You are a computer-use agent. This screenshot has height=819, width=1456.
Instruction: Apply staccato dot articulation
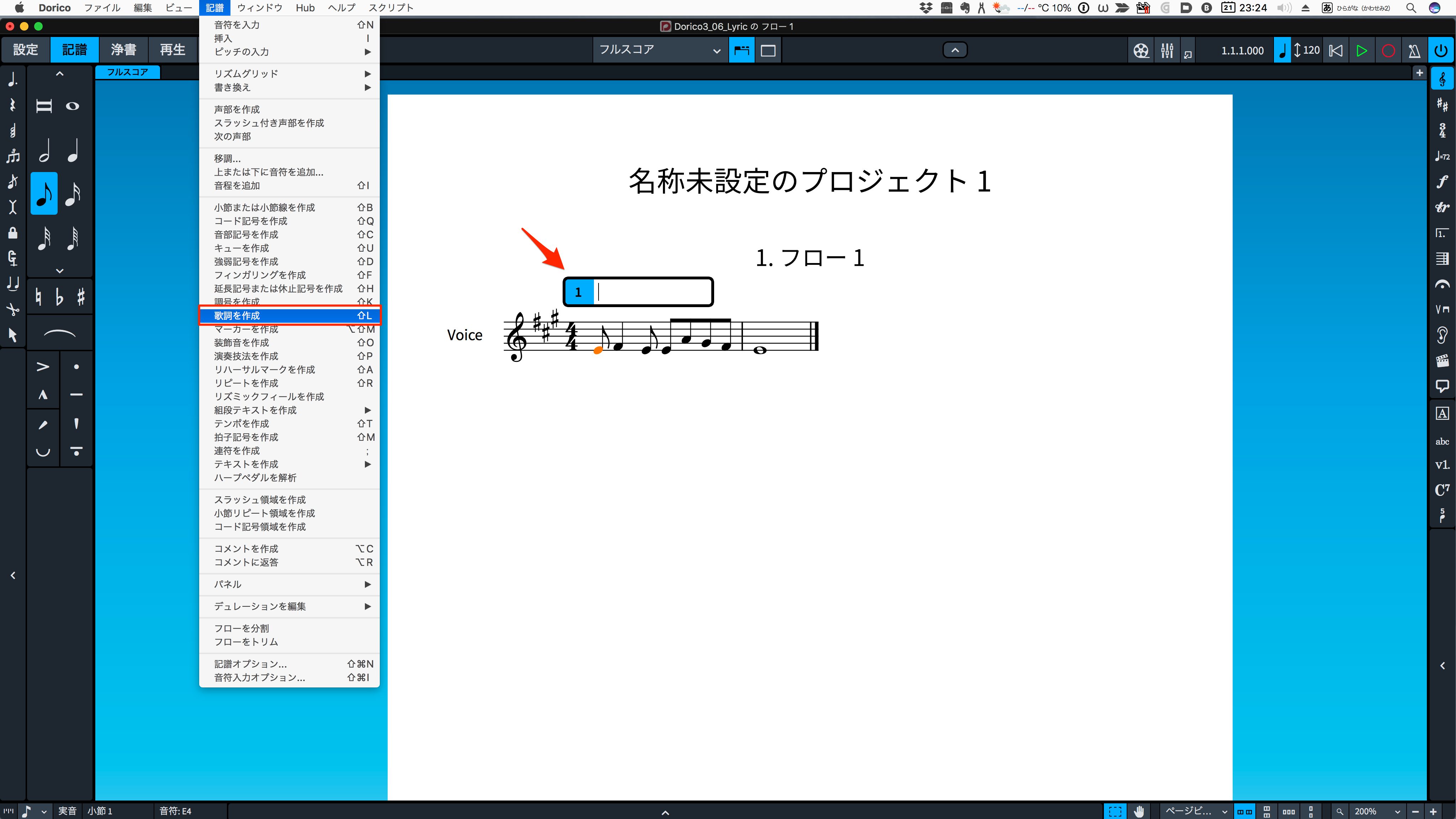[76, 367]
